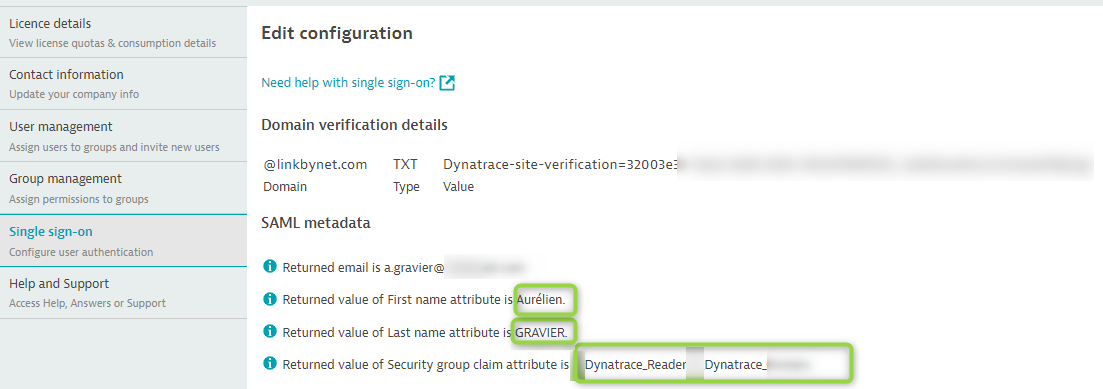Open User management page
This screenshot has height=389, width=1103.
[x=123, y=136]
